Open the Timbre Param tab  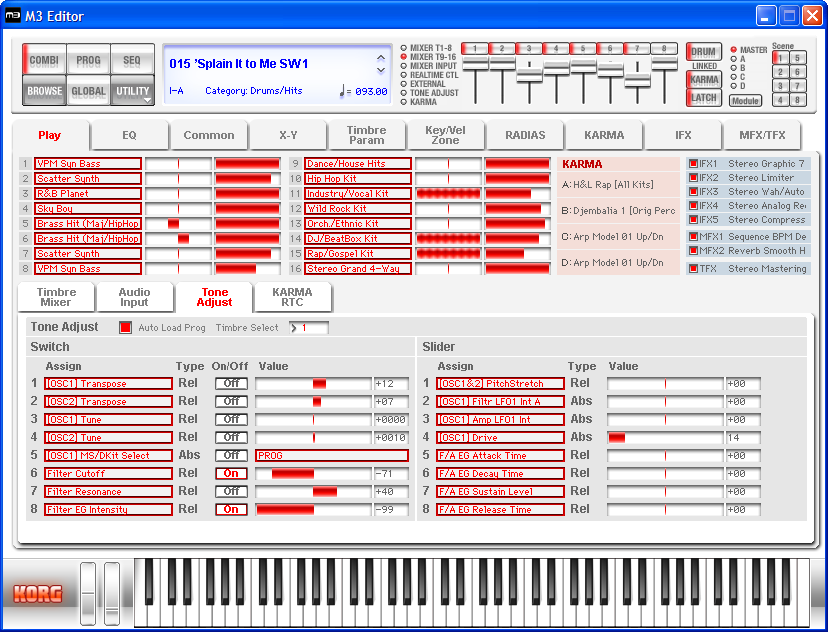point(366,135)
